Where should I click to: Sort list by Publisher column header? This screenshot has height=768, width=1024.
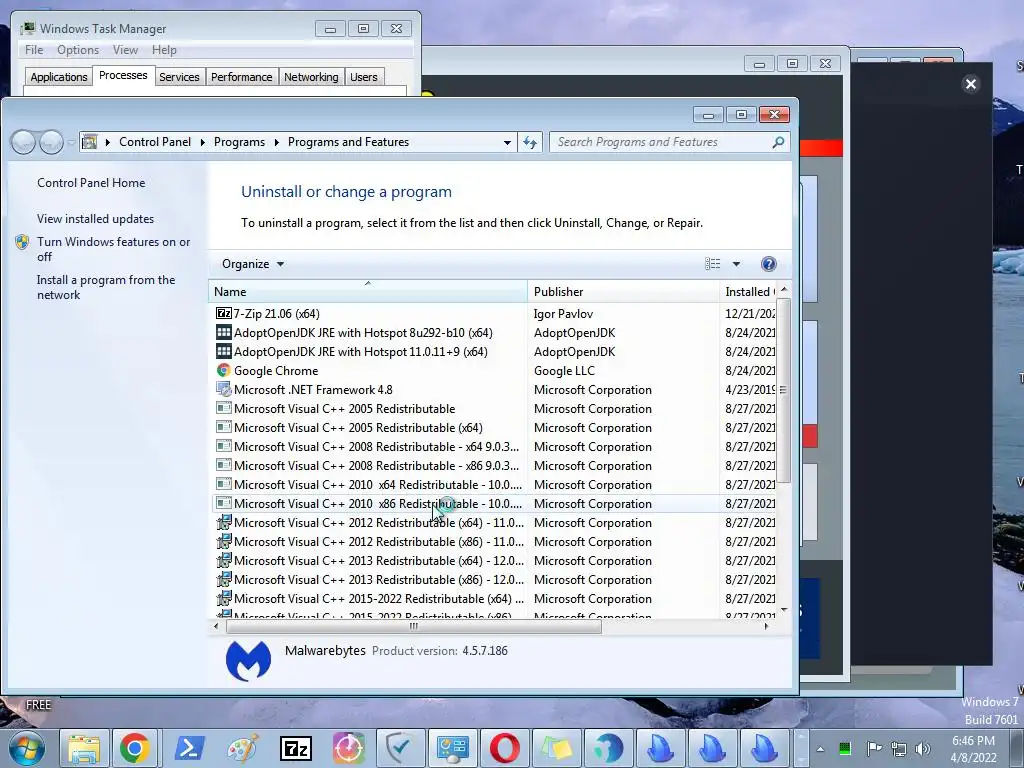tap(623, 292)
